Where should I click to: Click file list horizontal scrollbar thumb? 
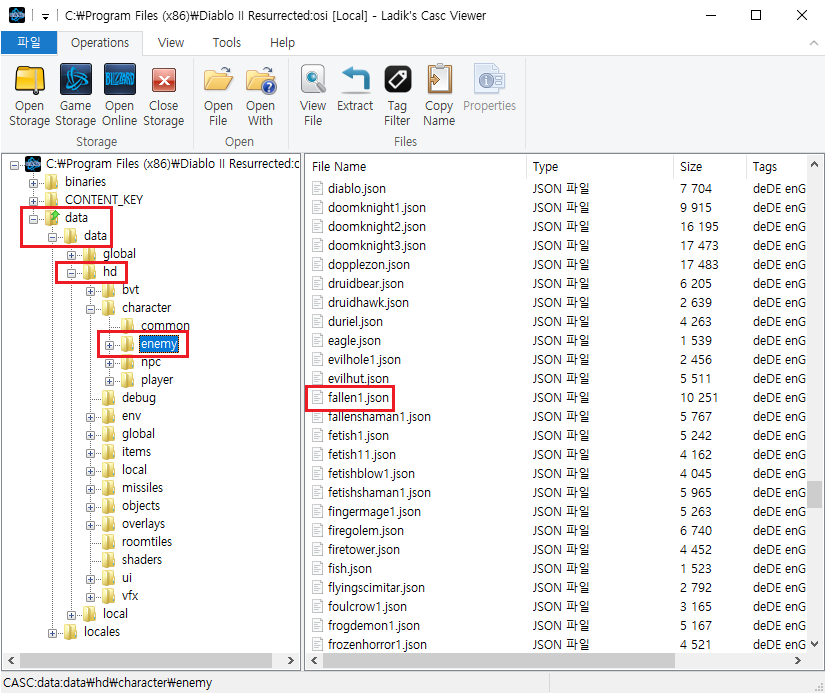[x=499, y=660]
